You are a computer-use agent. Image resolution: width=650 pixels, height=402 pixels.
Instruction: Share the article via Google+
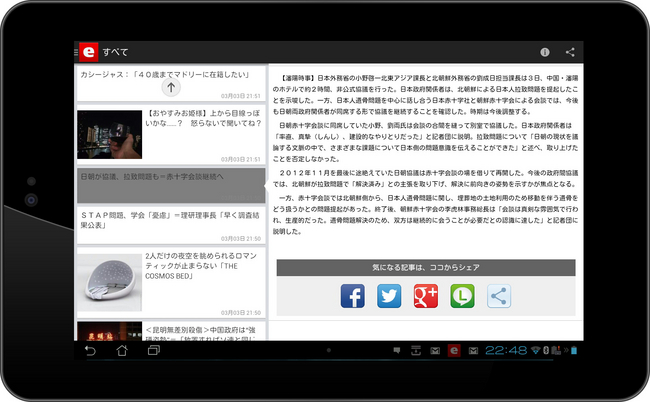[426, 295]
